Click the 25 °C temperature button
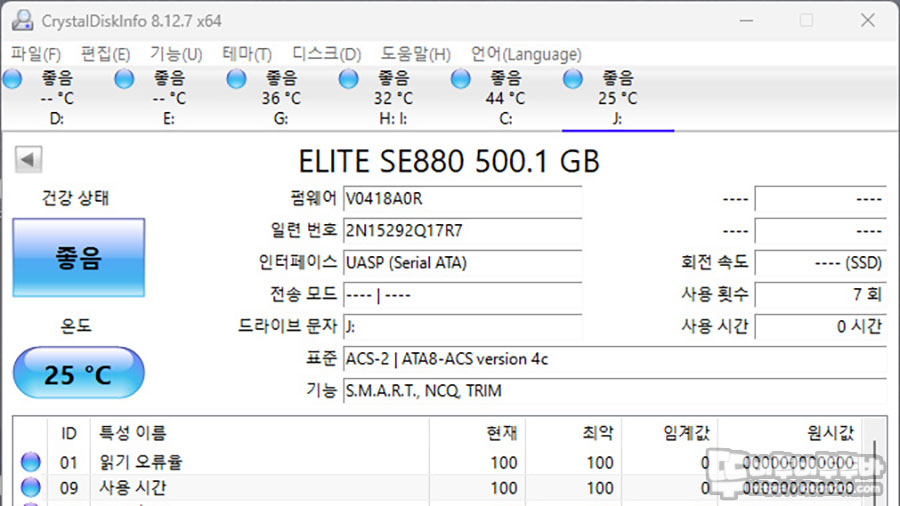 pos(79,373)
